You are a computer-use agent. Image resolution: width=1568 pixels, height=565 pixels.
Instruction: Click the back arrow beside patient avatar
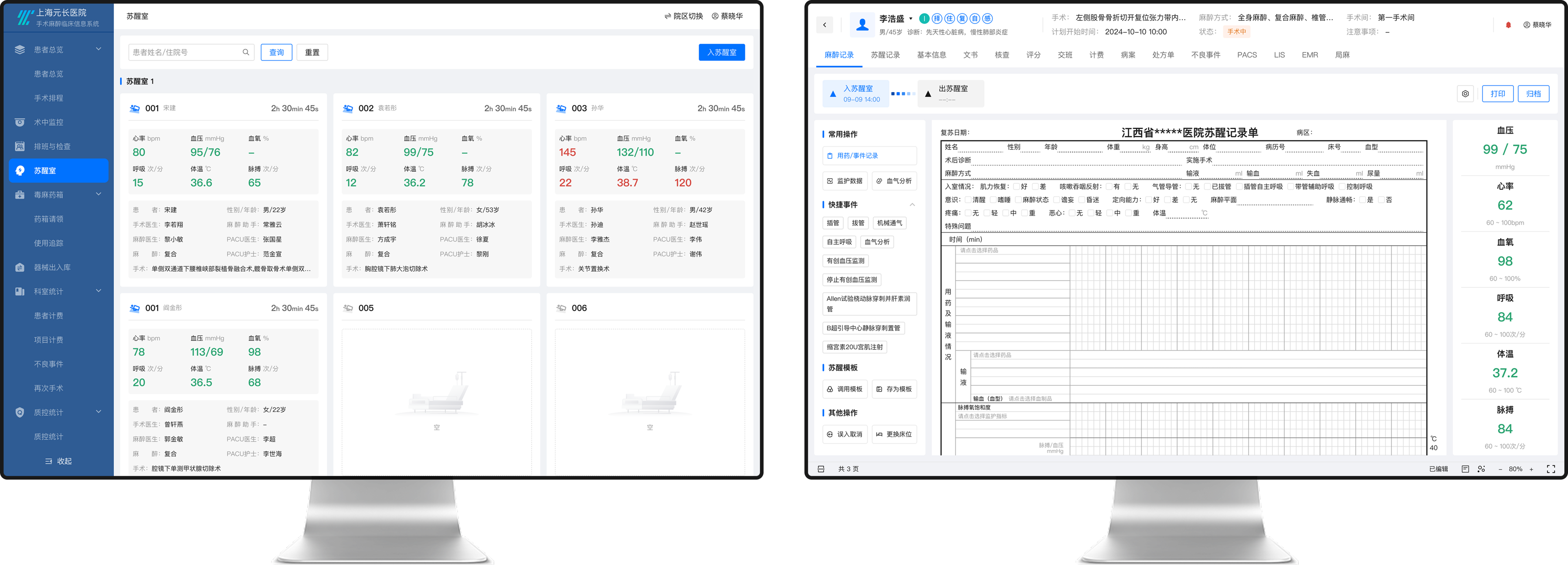coord(825,25)
